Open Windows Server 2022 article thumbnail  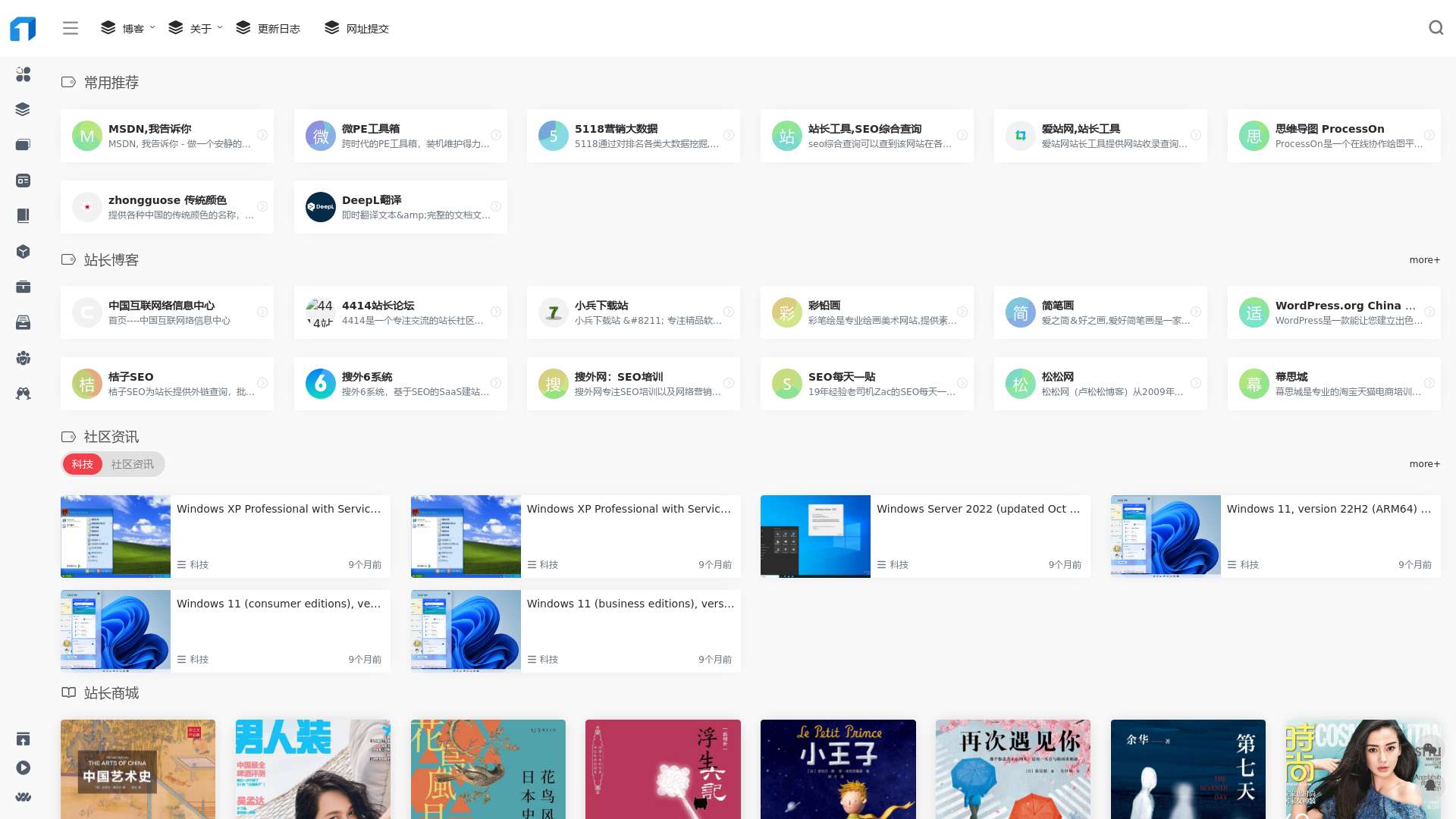pos(815,536)
